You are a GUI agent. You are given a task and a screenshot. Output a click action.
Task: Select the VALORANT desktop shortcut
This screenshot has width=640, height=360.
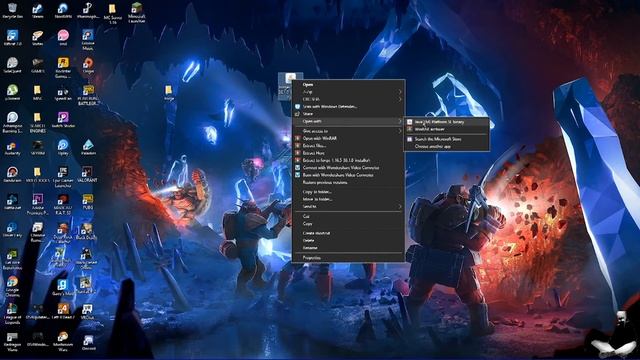coord(87,174)
